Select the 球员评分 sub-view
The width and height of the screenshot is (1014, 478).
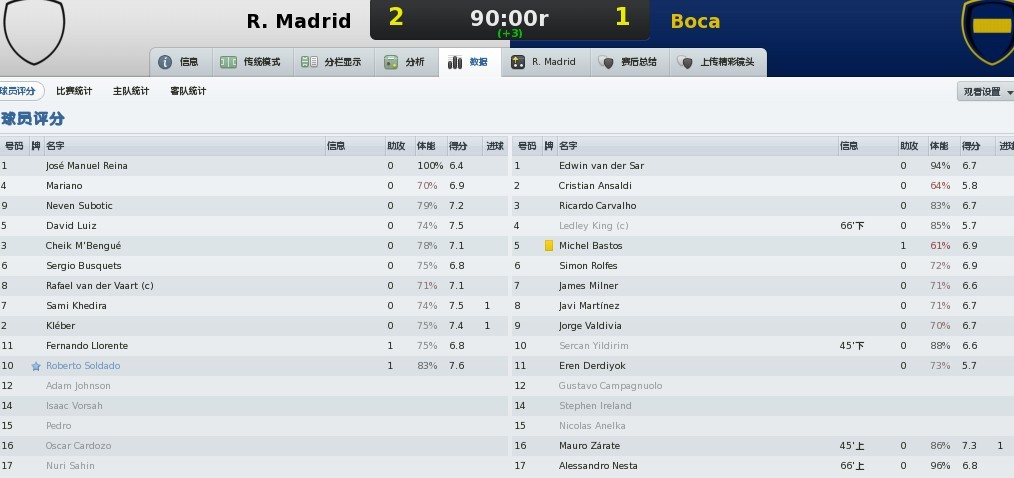19,91
